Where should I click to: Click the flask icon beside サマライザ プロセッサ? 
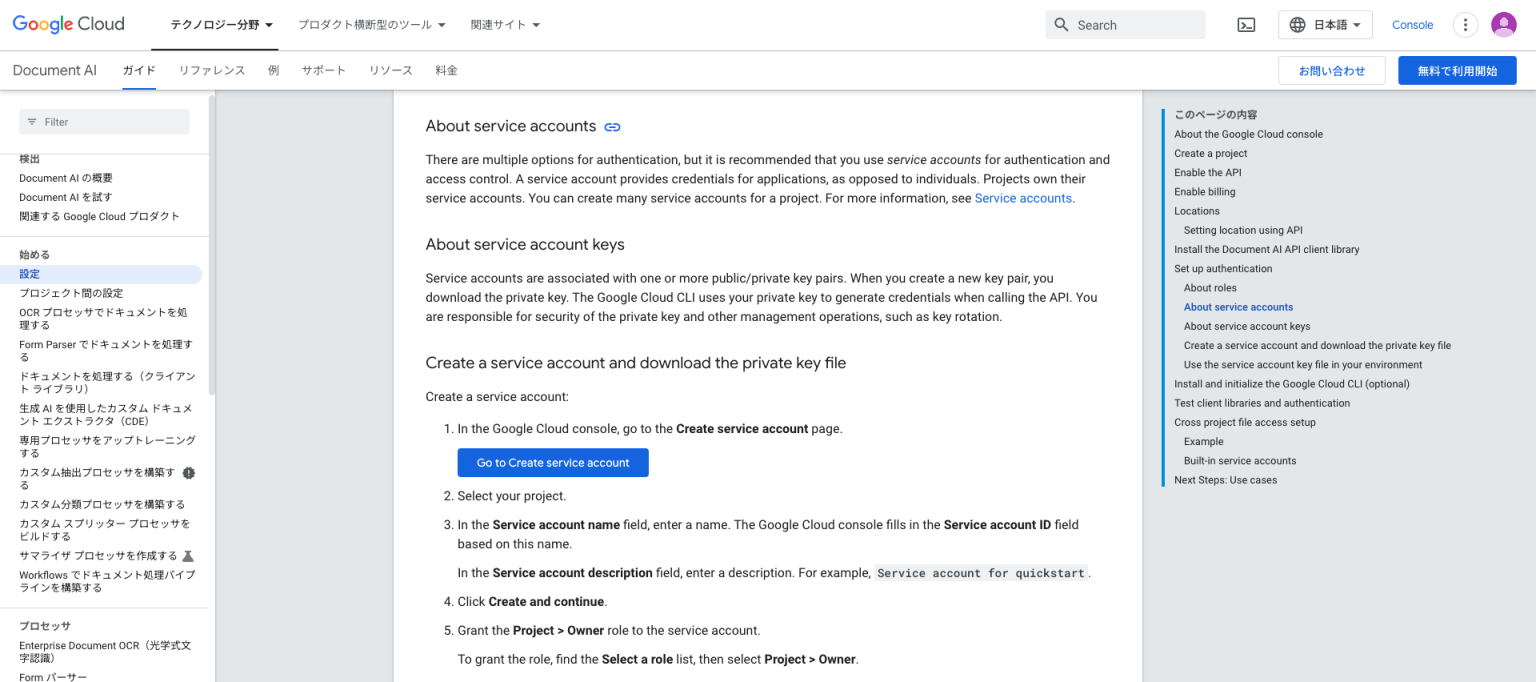pos(188,556)
